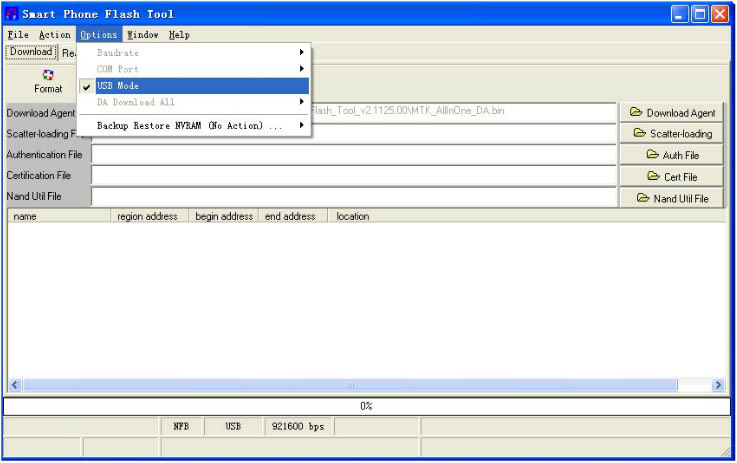This screenshot has height=463, width=737.
Task: Switch to the Download tab
Action: coord(30,52)
